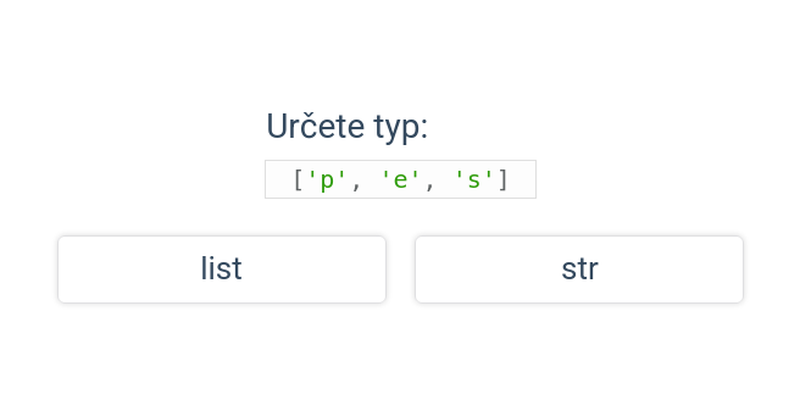Click the word "Určete" in the prompt
The width and height of the screenshot is (800, 400).
click(315, 127)
